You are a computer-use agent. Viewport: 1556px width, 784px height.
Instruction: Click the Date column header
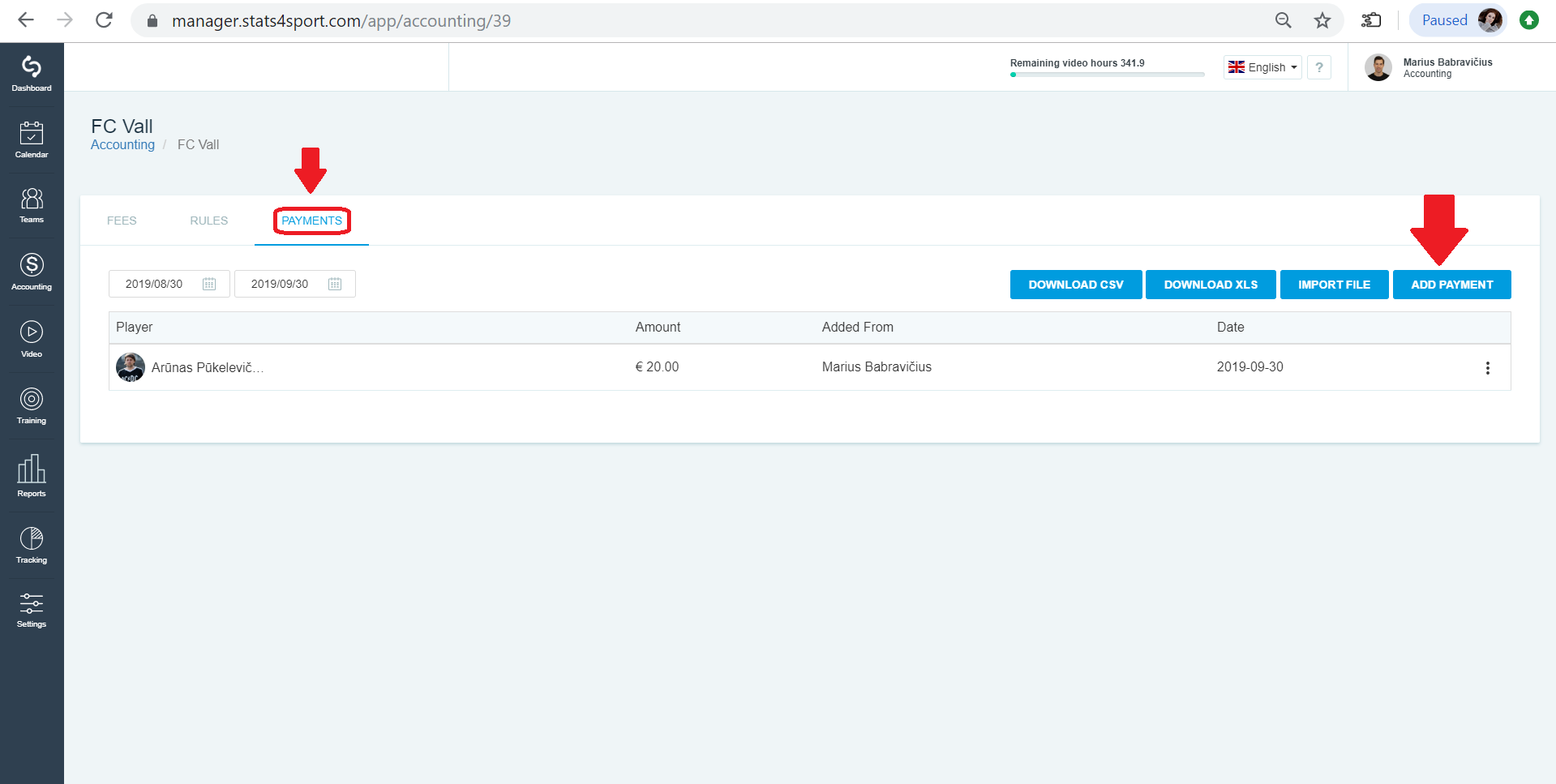1230,327
